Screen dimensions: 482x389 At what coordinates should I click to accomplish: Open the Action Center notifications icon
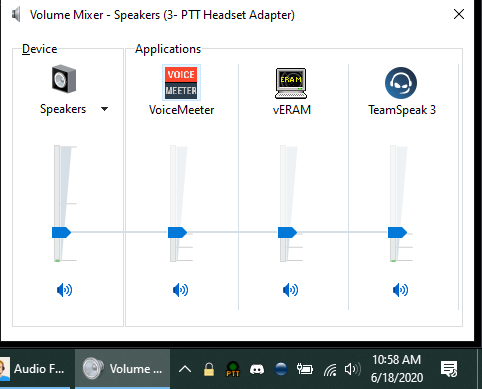coord(449,369)
